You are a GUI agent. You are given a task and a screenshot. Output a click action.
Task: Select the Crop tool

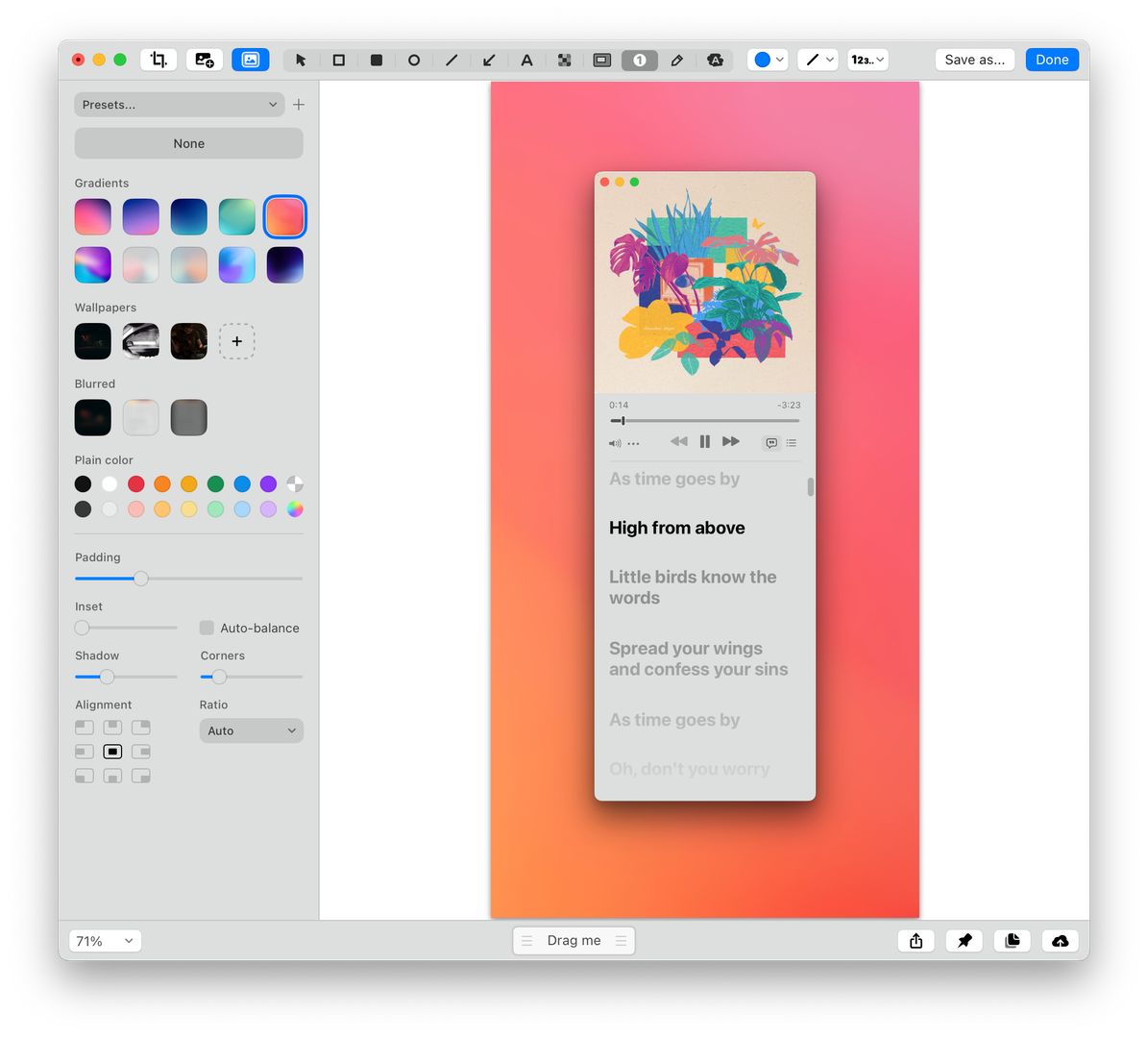pyautogui.click(x=159, y=60)
